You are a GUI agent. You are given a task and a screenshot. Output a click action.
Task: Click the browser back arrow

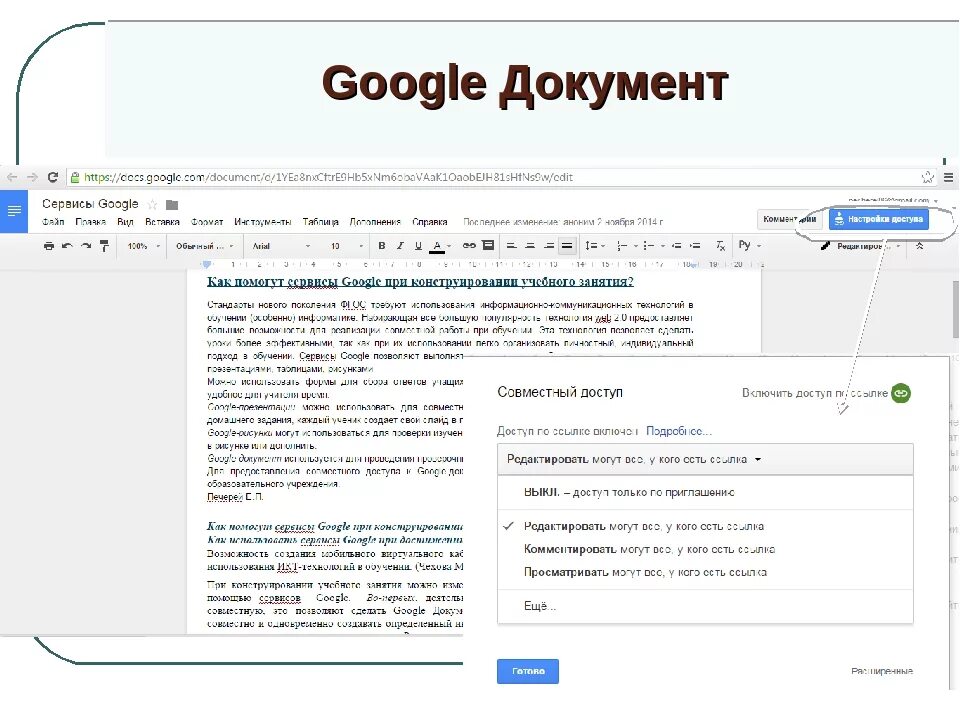12,178
